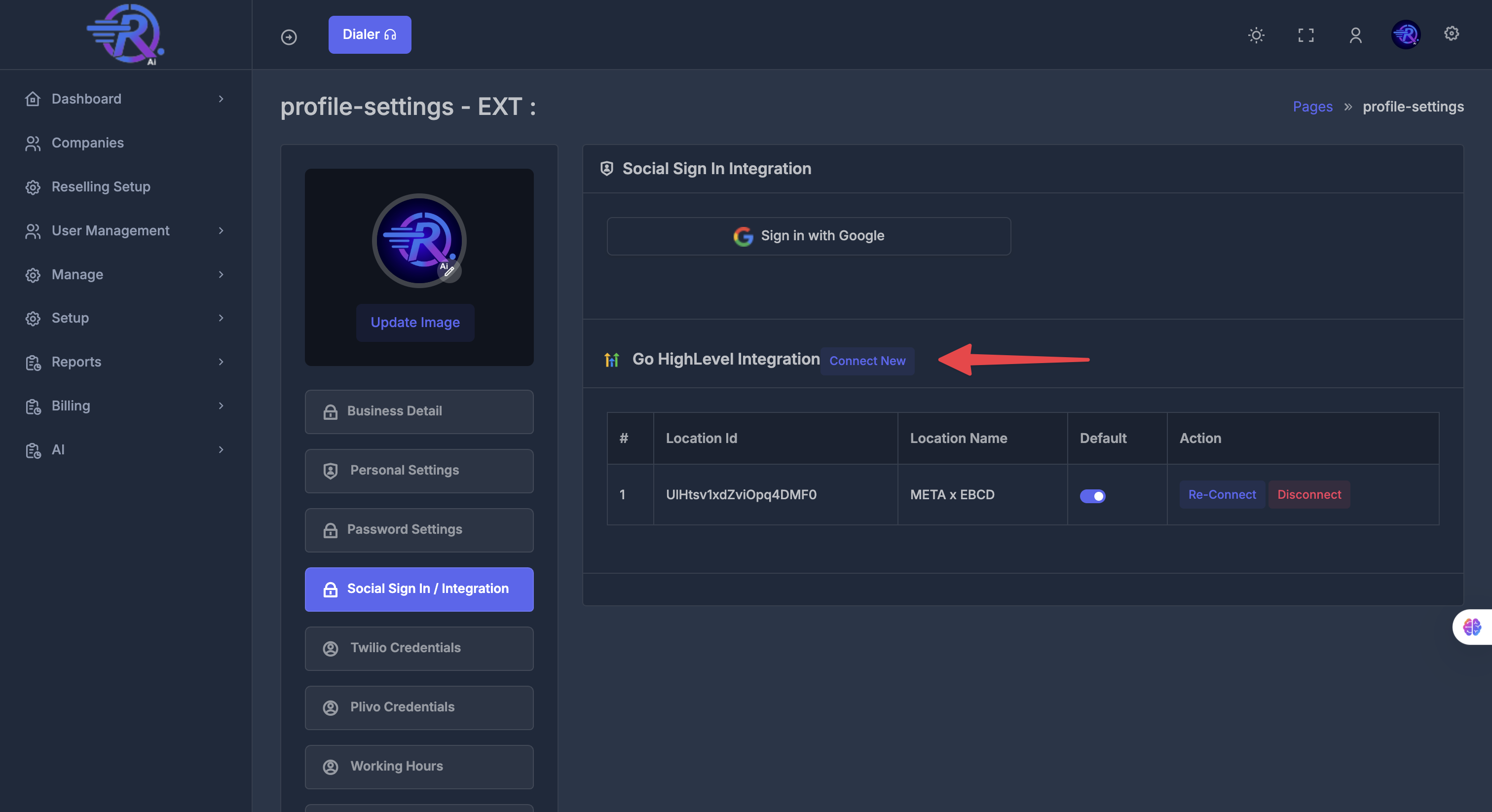Image resolution: width=1492 pixels, height=812 pixels.
Task: Click the Reports clipboard icon
Action: tap(33, 363)
